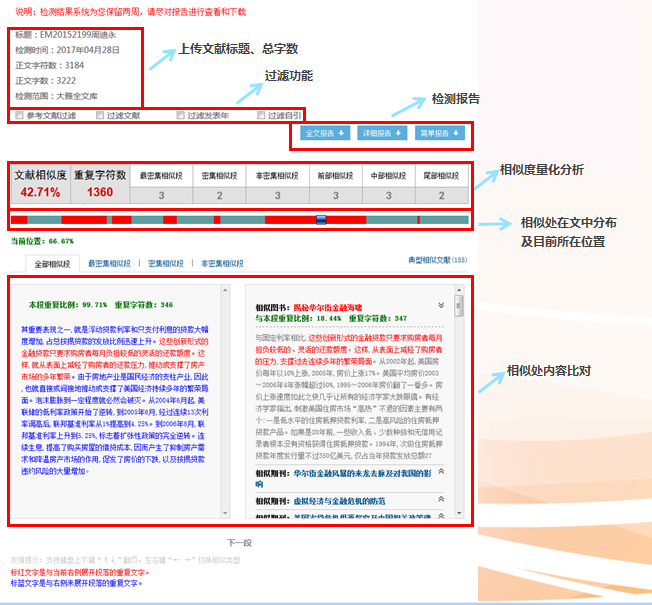Download the 全文报告 full-text report

[324, 133]
